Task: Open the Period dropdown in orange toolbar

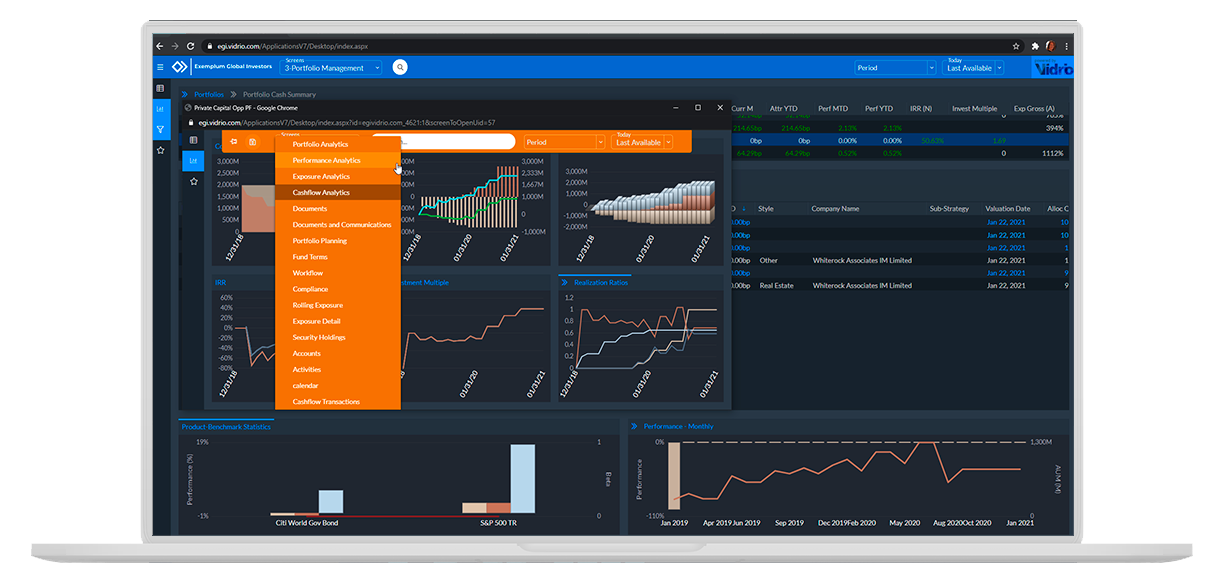Action: coord(565,142)
